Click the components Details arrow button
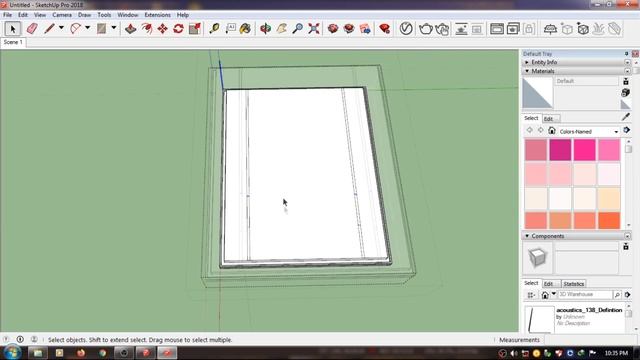Image resolution: width=640 pixels, height=360 pixels. [x=627, y=294]
